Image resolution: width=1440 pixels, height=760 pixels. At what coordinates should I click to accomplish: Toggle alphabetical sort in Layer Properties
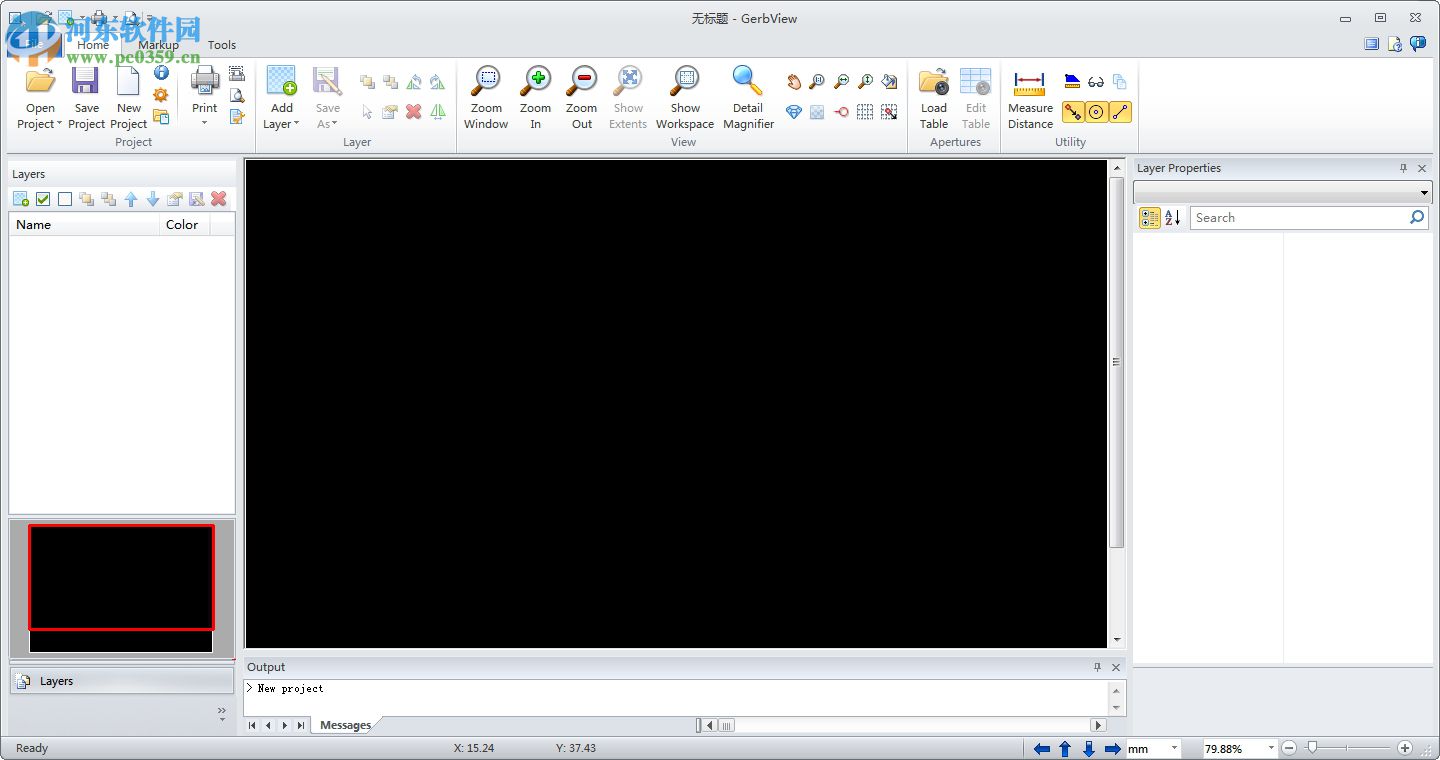point(1173,217)
